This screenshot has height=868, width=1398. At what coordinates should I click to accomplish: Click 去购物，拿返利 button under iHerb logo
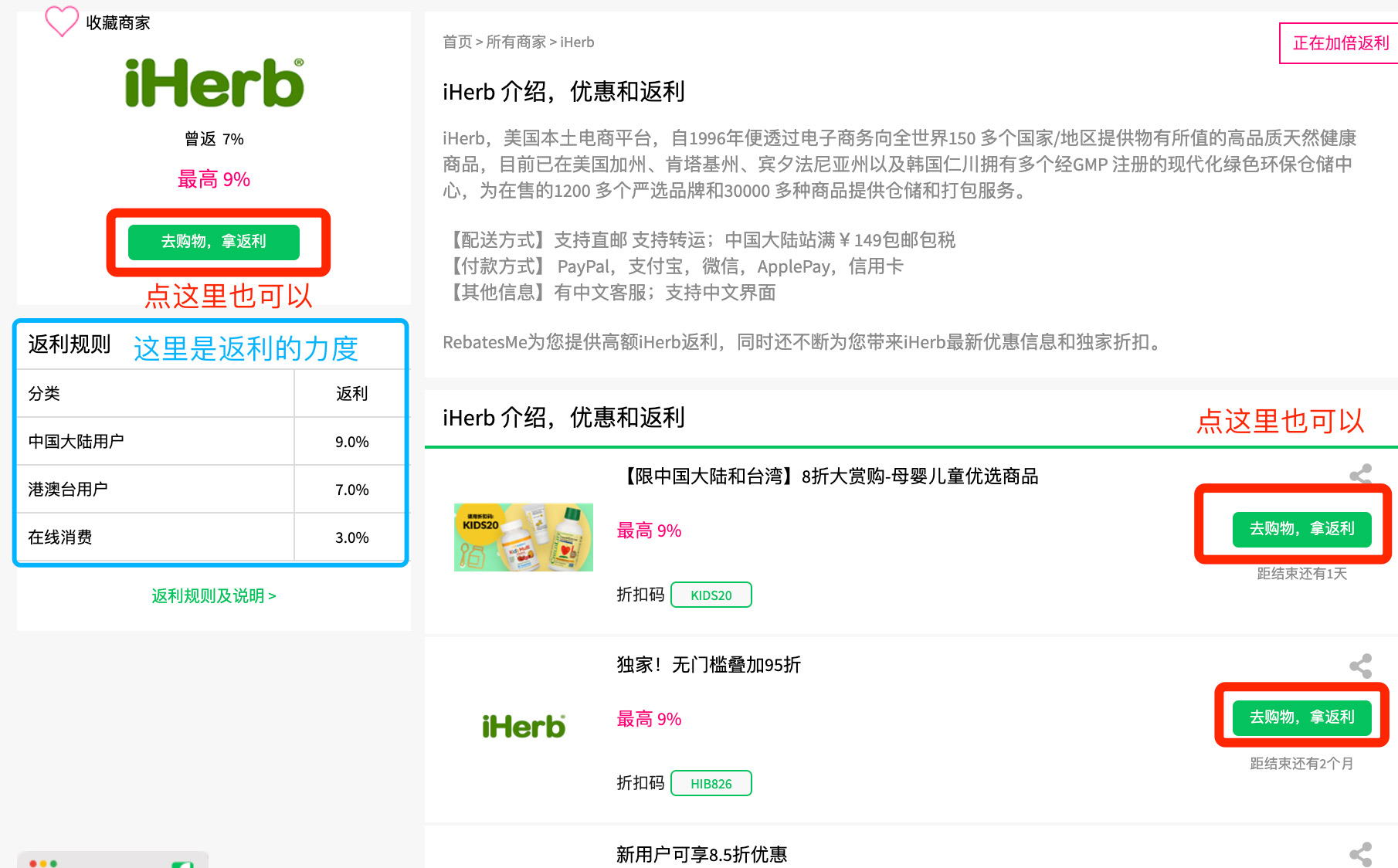[x=214, y=242]
